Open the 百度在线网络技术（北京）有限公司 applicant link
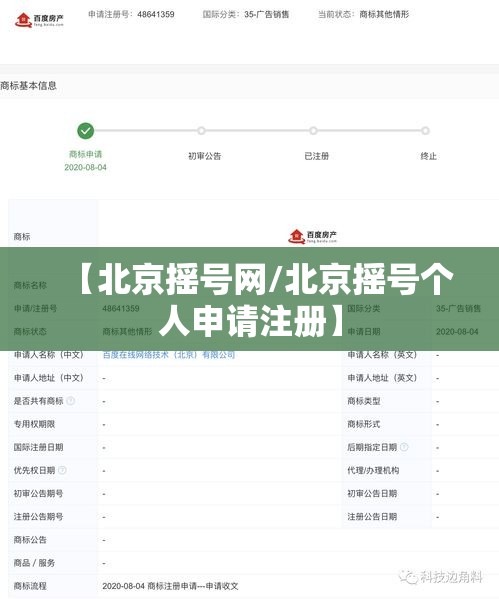 (169, 355)
